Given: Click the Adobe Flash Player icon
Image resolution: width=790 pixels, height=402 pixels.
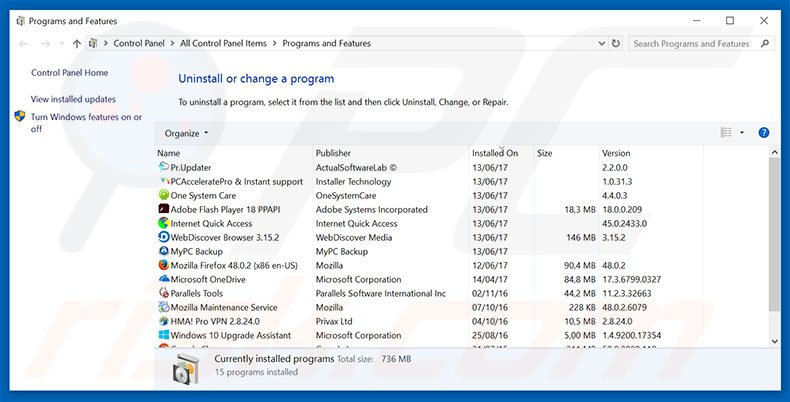Looking at the screenshot, I should 164,209.
